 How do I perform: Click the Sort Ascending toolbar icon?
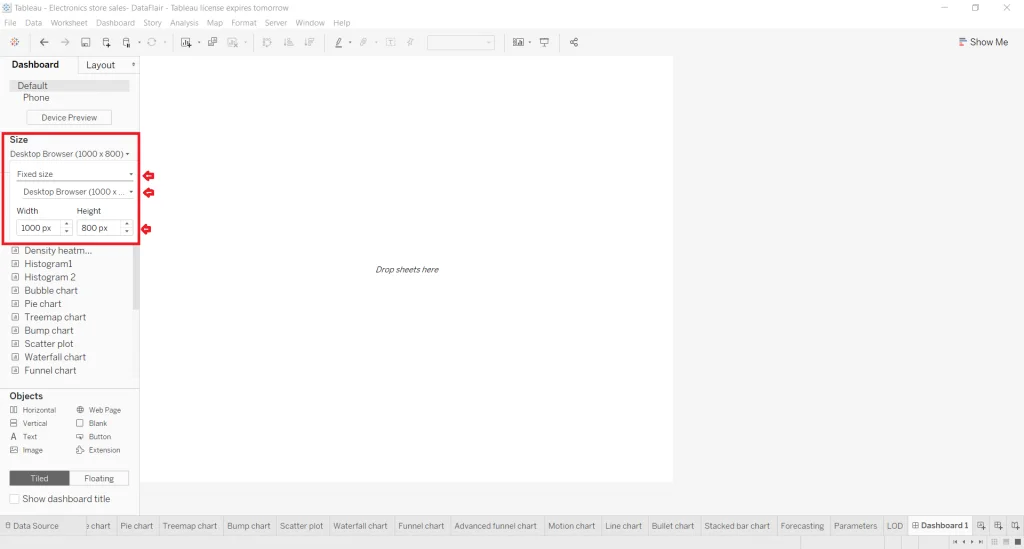click(x=288, y=42)
